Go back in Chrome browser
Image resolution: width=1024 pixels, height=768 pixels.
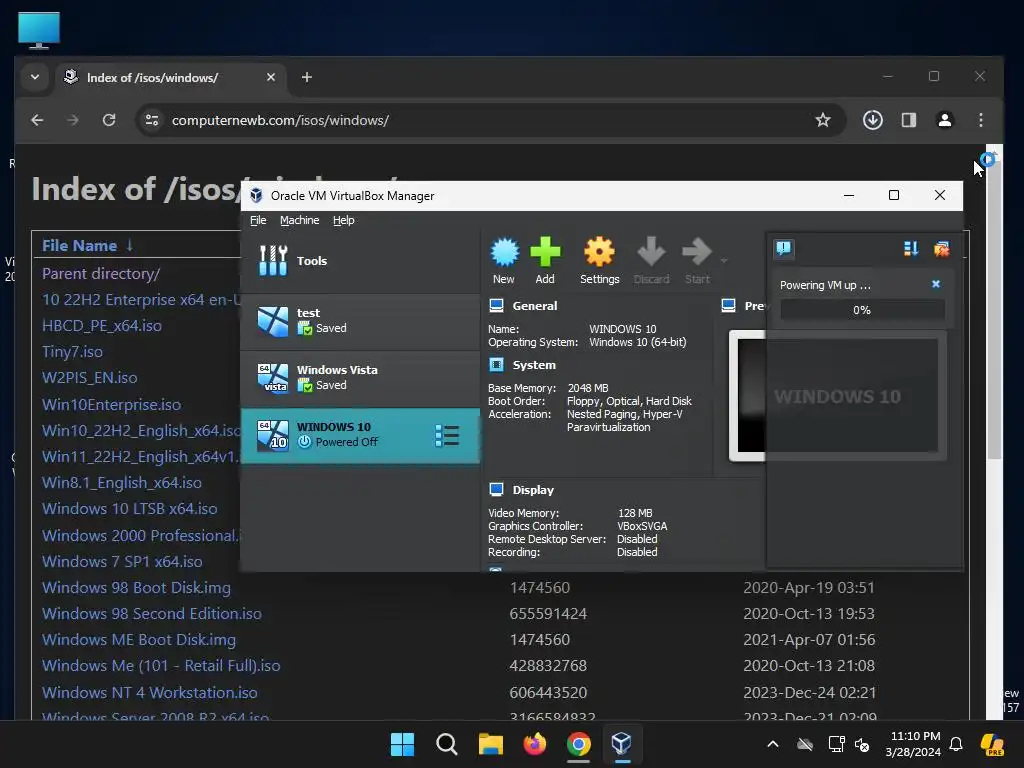[x=37, y=120]
